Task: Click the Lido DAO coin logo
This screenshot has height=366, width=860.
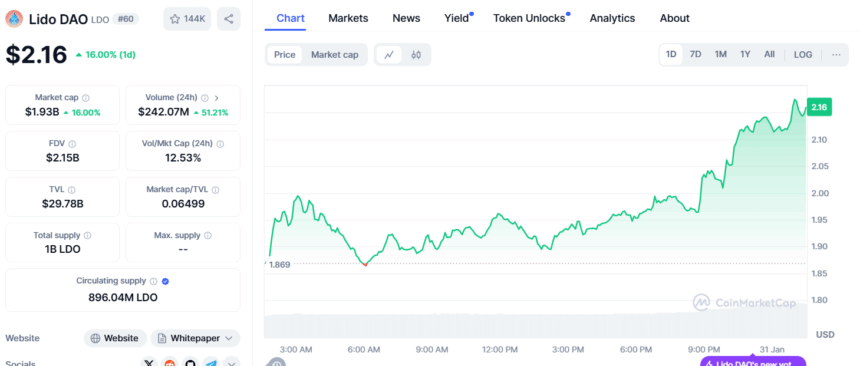Action: (14, 19)
